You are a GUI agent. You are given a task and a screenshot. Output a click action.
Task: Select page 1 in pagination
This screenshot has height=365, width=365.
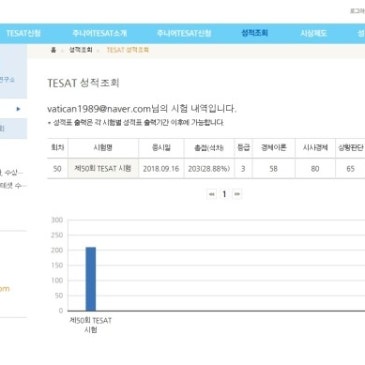click(x=224, y=194)
